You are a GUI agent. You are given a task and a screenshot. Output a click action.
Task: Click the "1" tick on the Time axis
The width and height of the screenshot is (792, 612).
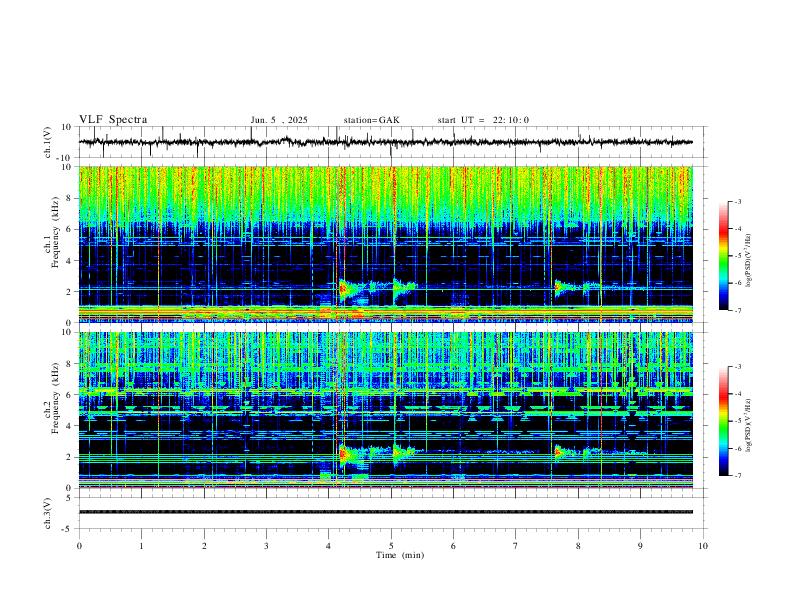[141, 546]
